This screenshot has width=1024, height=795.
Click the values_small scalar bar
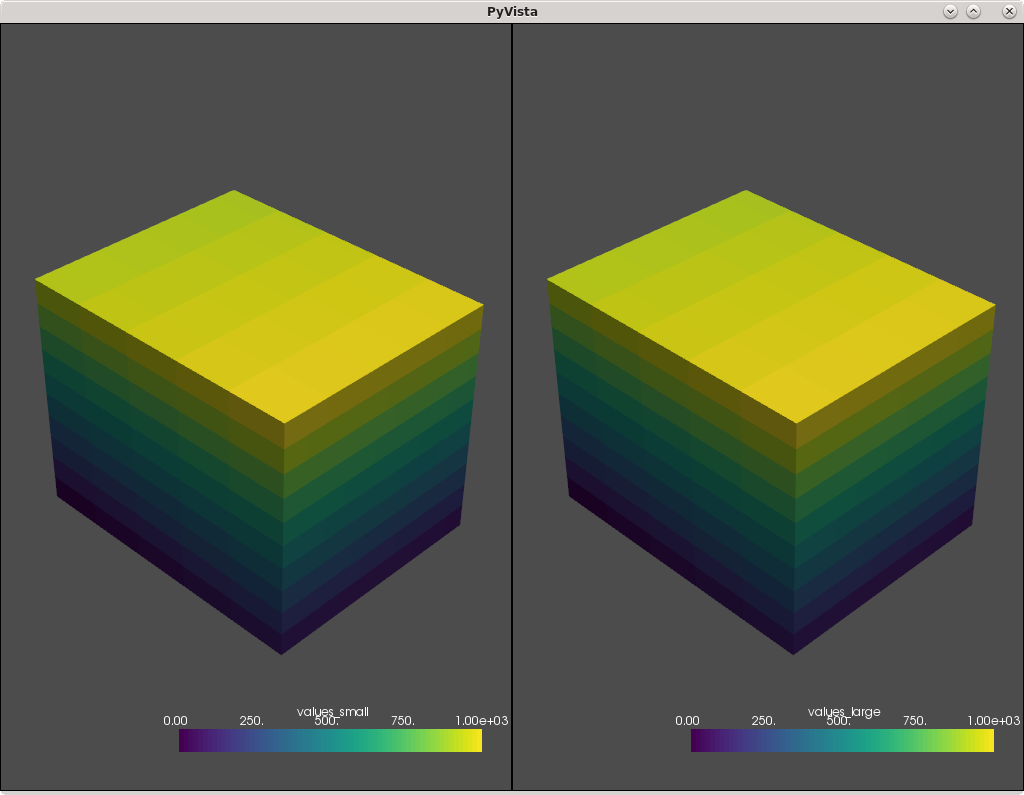(330, 740)
